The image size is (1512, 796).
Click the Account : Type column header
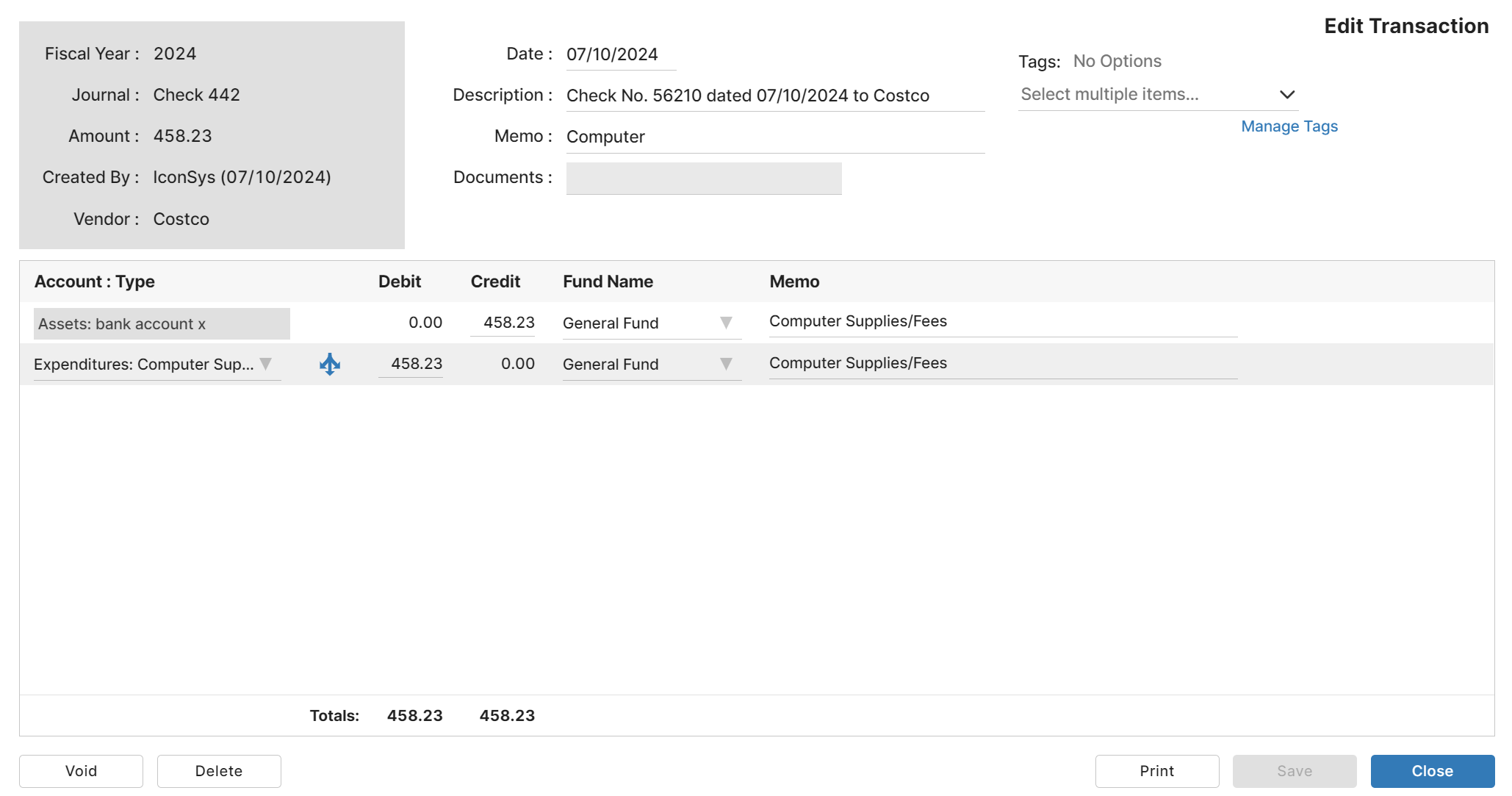[x=95, y=282]
